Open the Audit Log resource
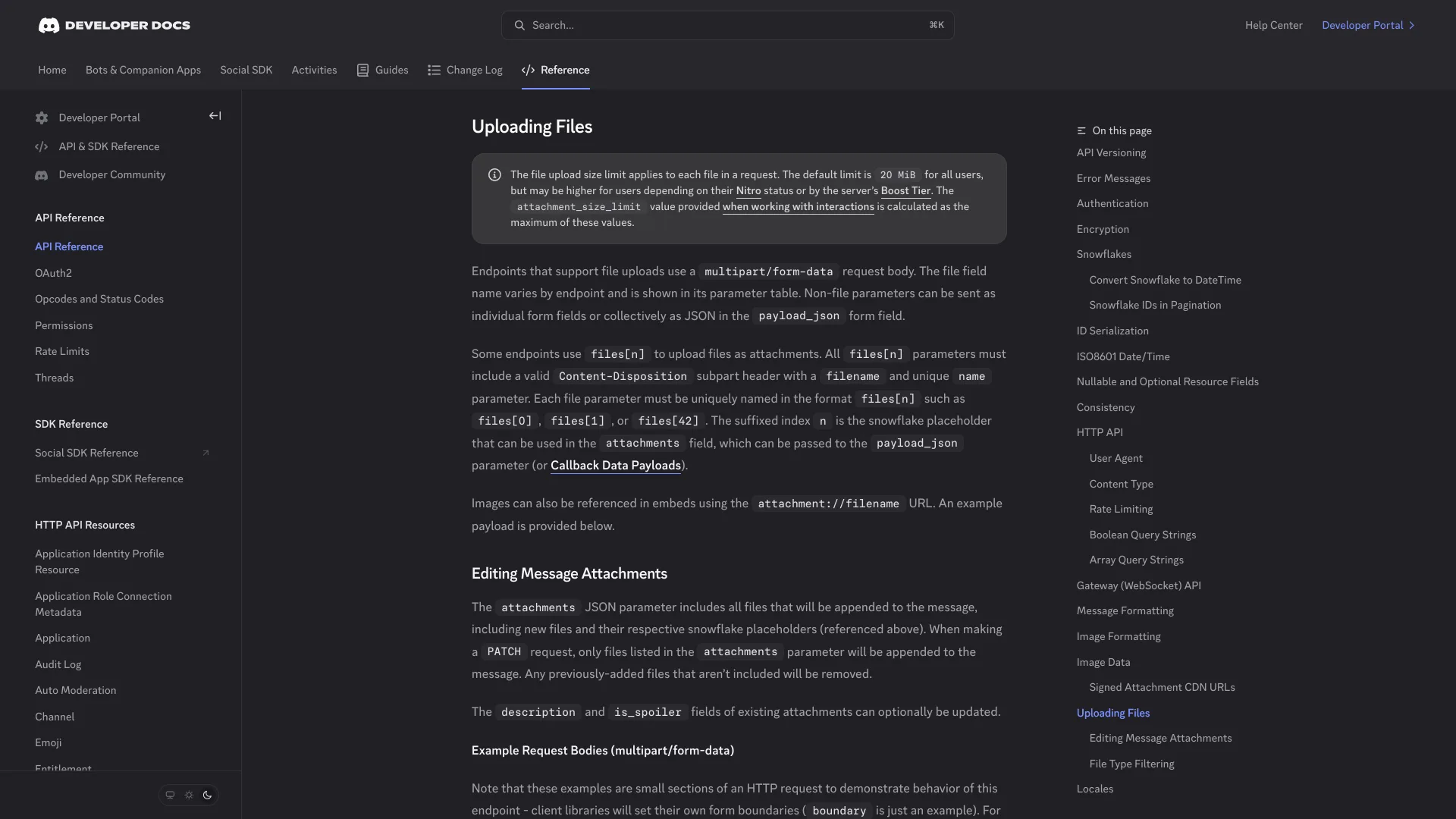Screen dimensions: 1456x819 pos(58,664)
